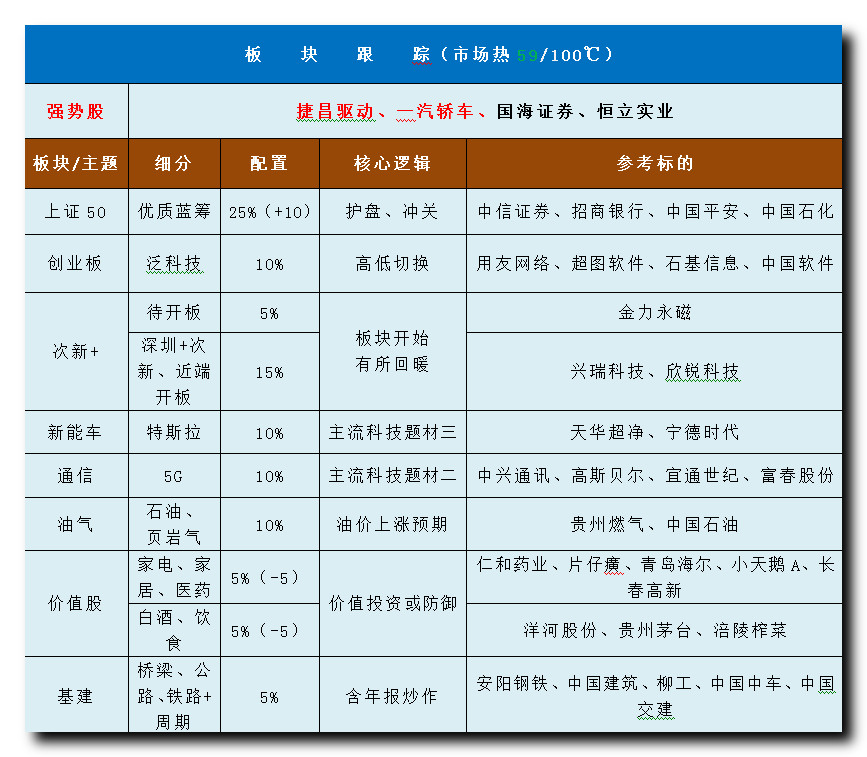Click the 深圳+次新、近端开板 cell

coord(174,372)
